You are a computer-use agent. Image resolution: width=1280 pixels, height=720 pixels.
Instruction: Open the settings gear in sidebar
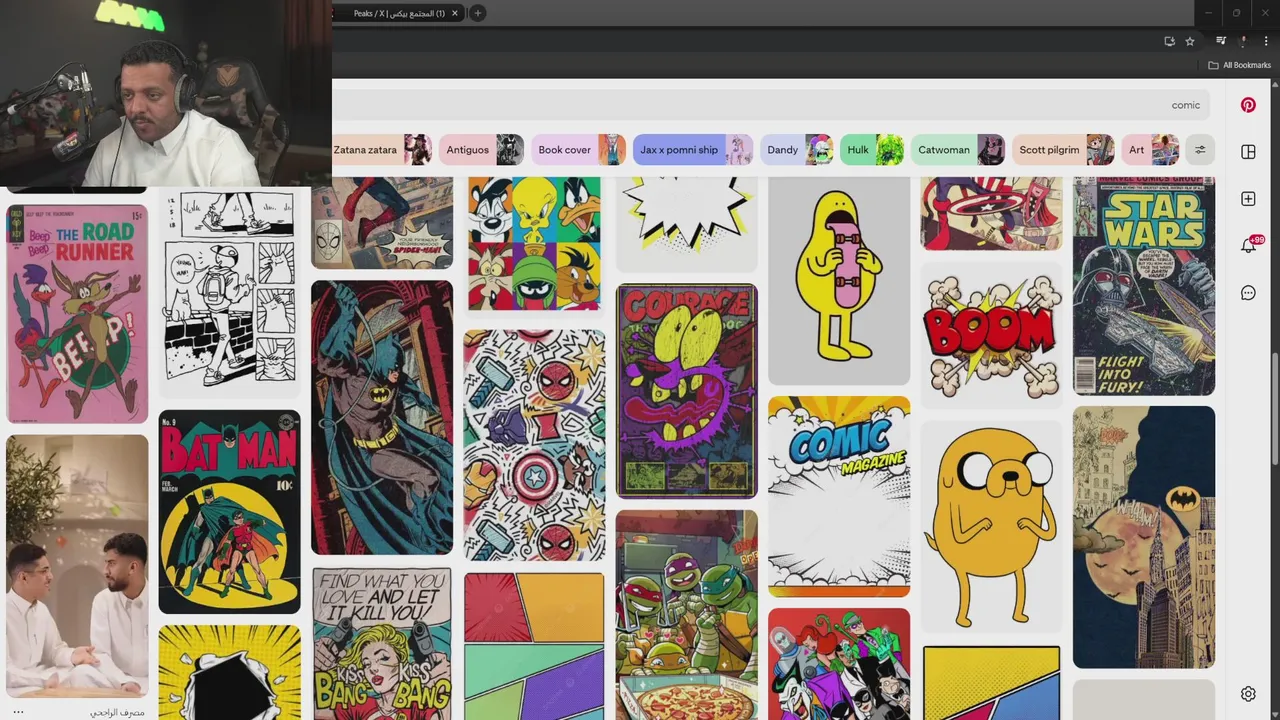(1248, 694)
